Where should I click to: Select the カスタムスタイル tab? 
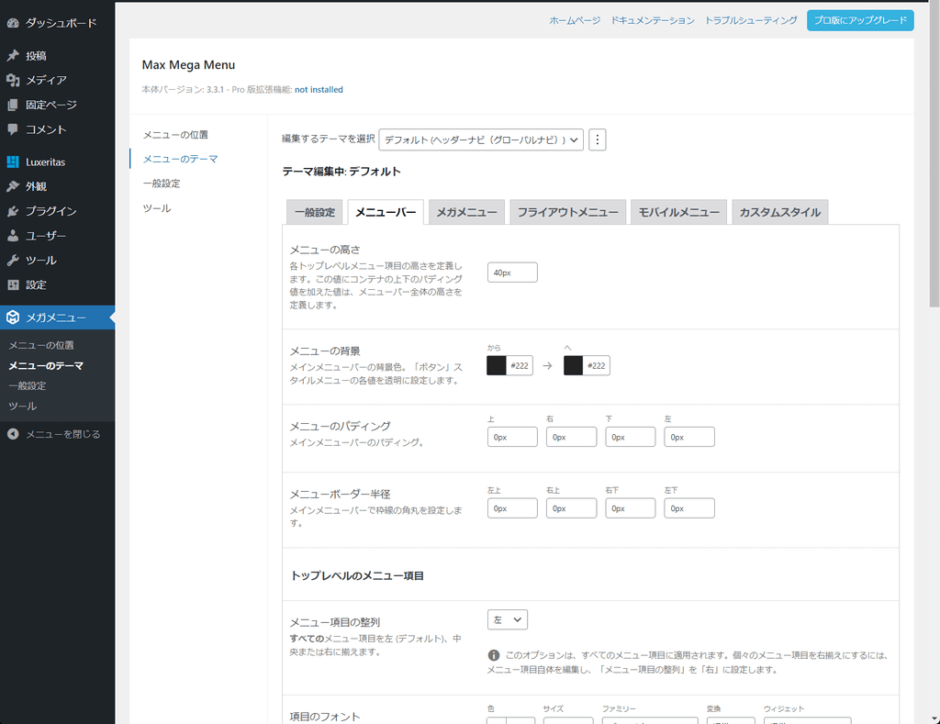(780, 212)
